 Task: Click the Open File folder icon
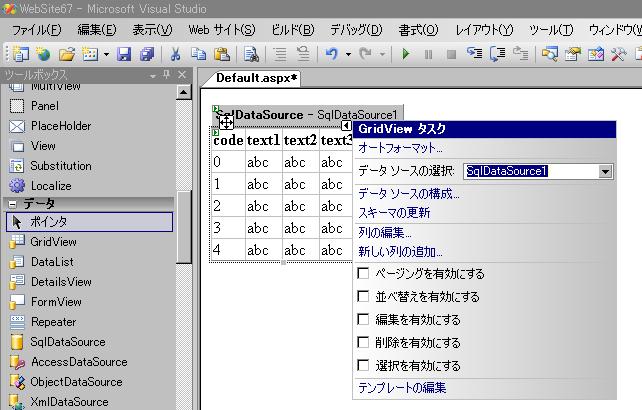pyautogui.click(x=67, y=54)
